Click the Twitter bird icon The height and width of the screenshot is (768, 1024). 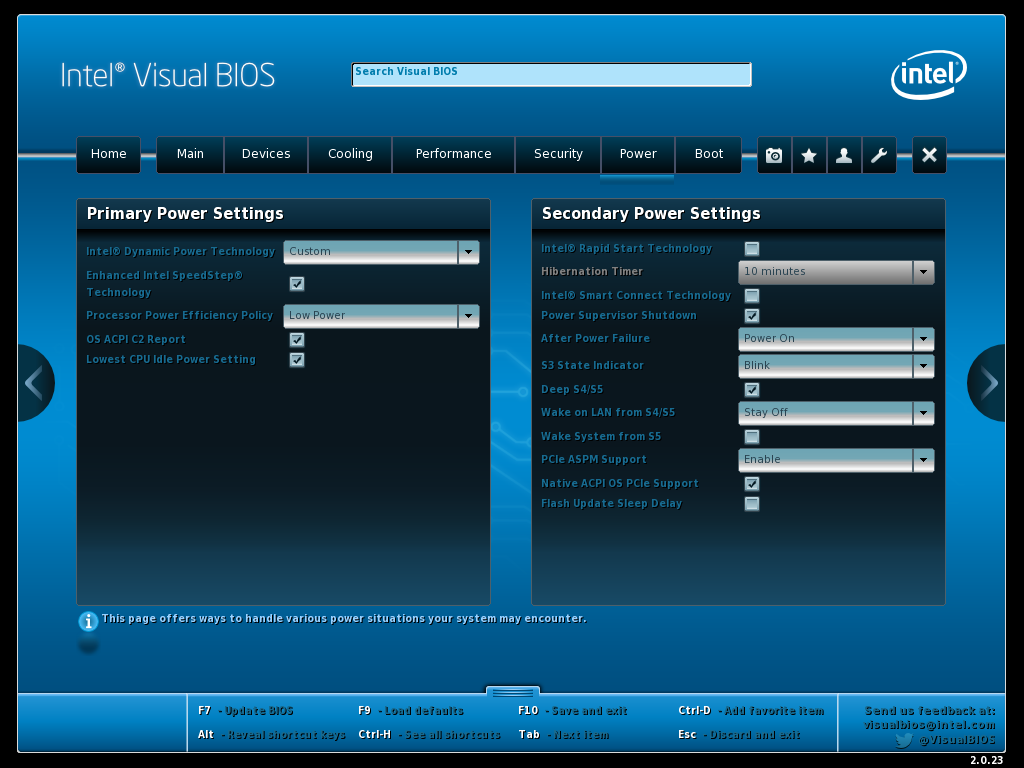click(x=904, y=740)
